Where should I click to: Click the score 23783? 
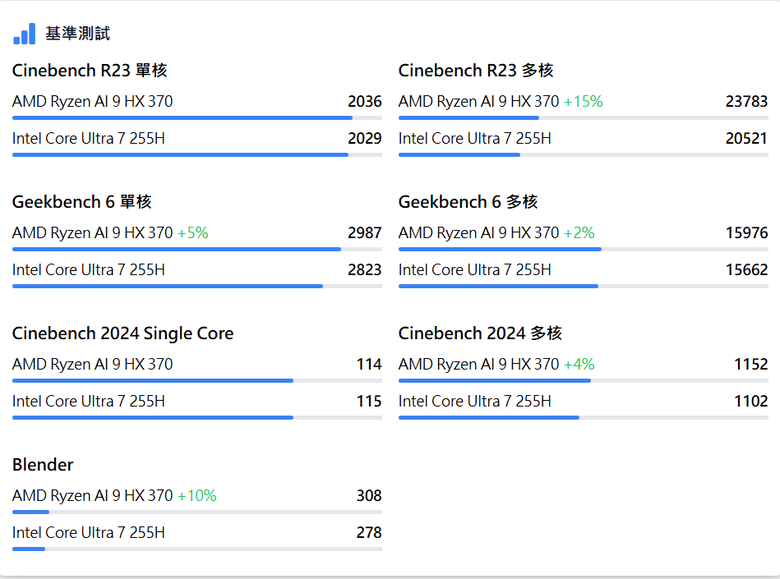(x=746, y=101)
